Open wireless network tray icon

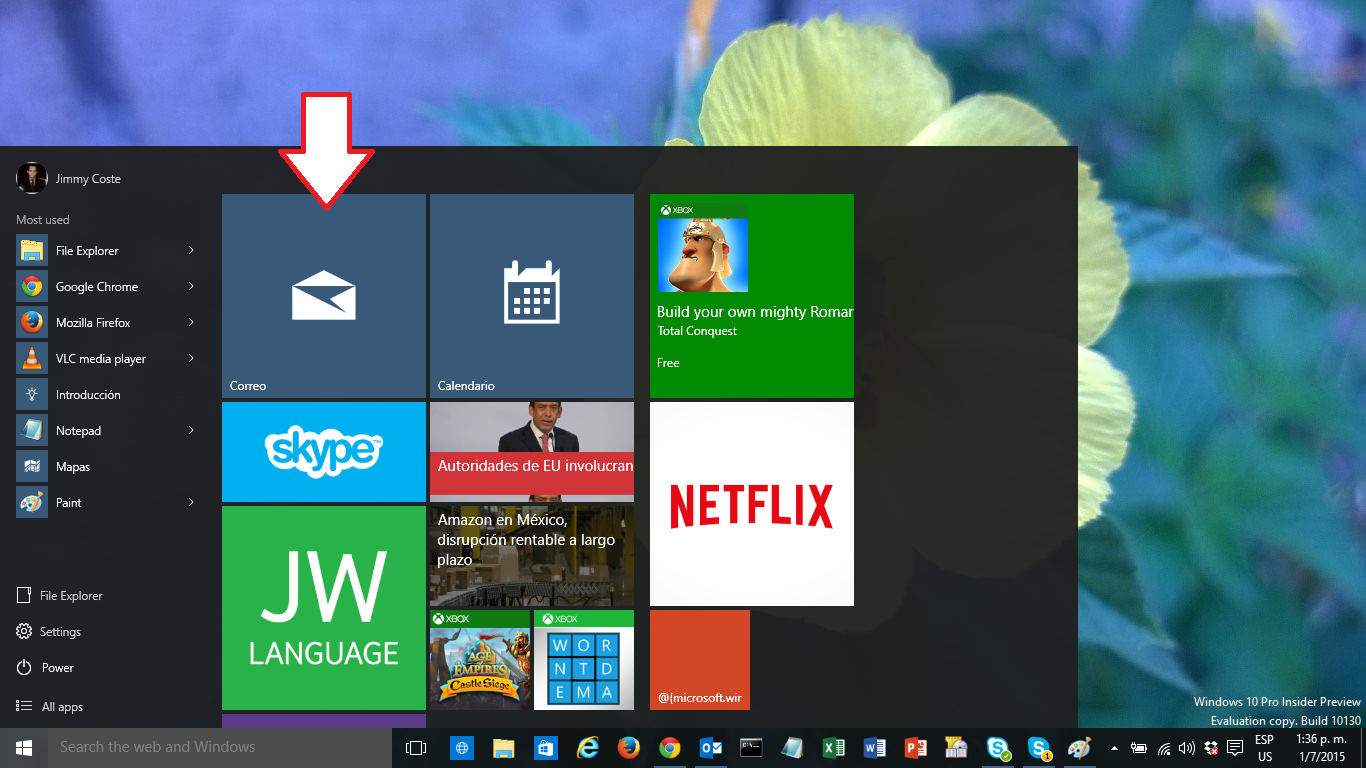[x=1164, y=748]
